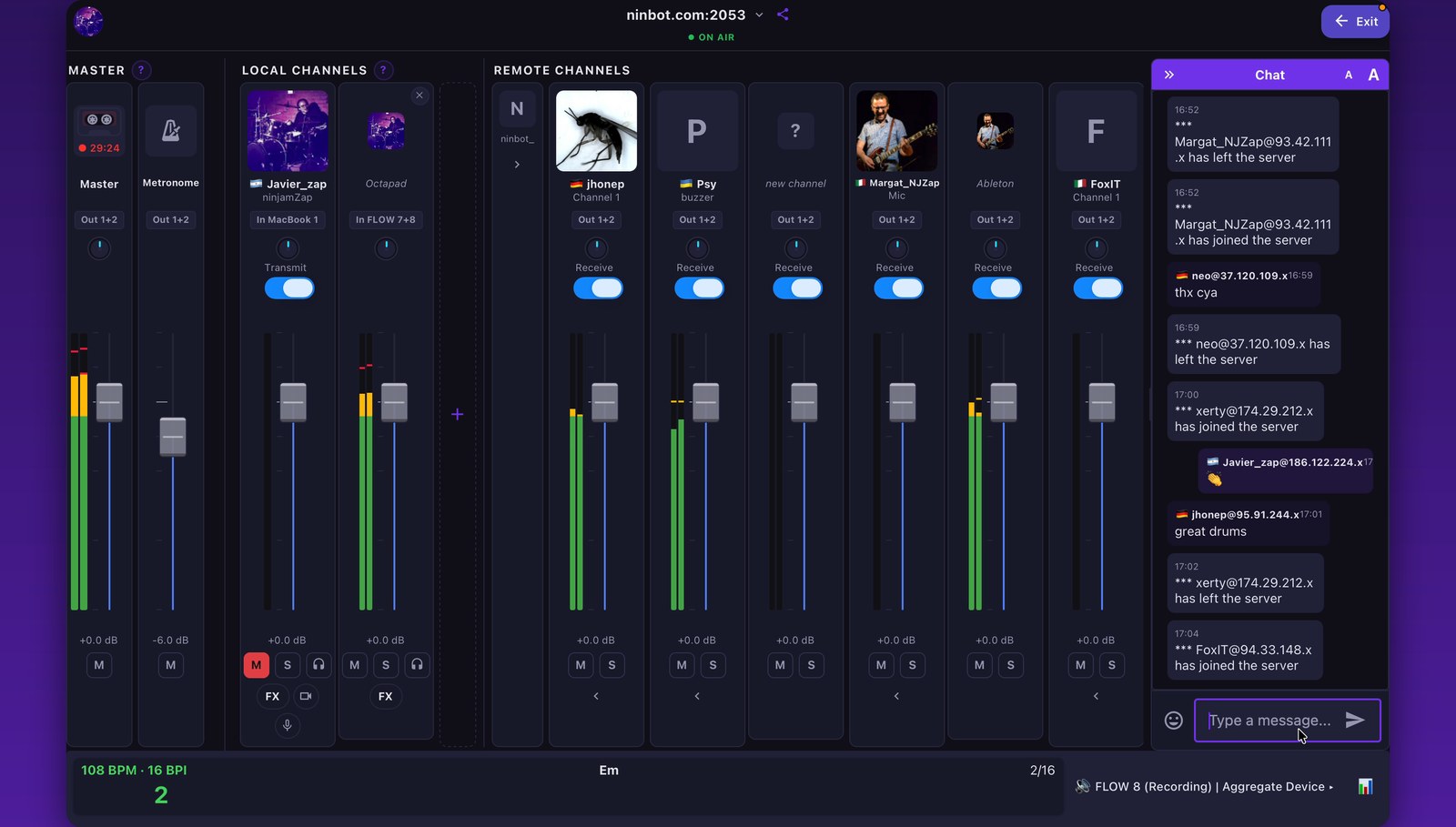Click the Metronome icon

pos(171,131)
